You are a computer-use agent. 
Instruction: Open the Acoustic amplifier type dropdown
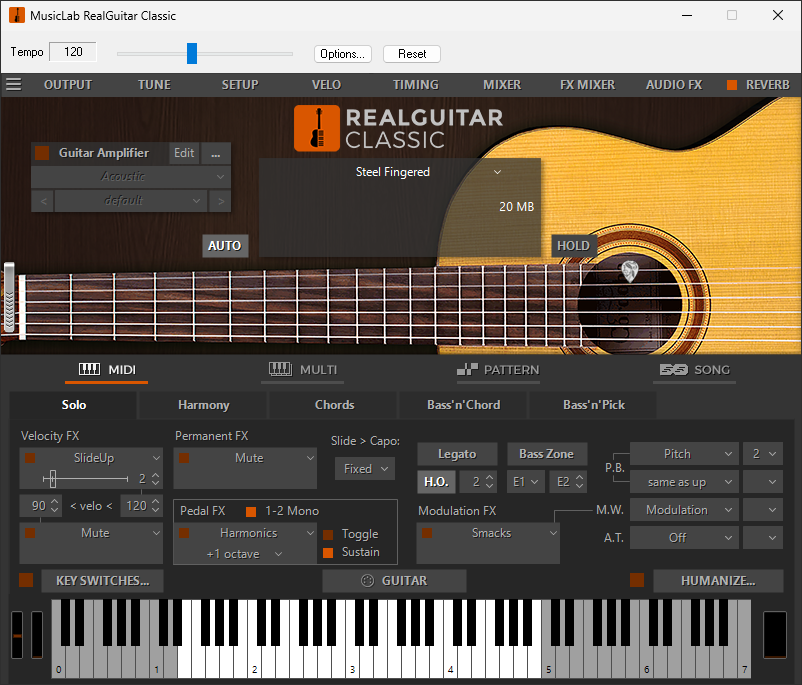131,176
